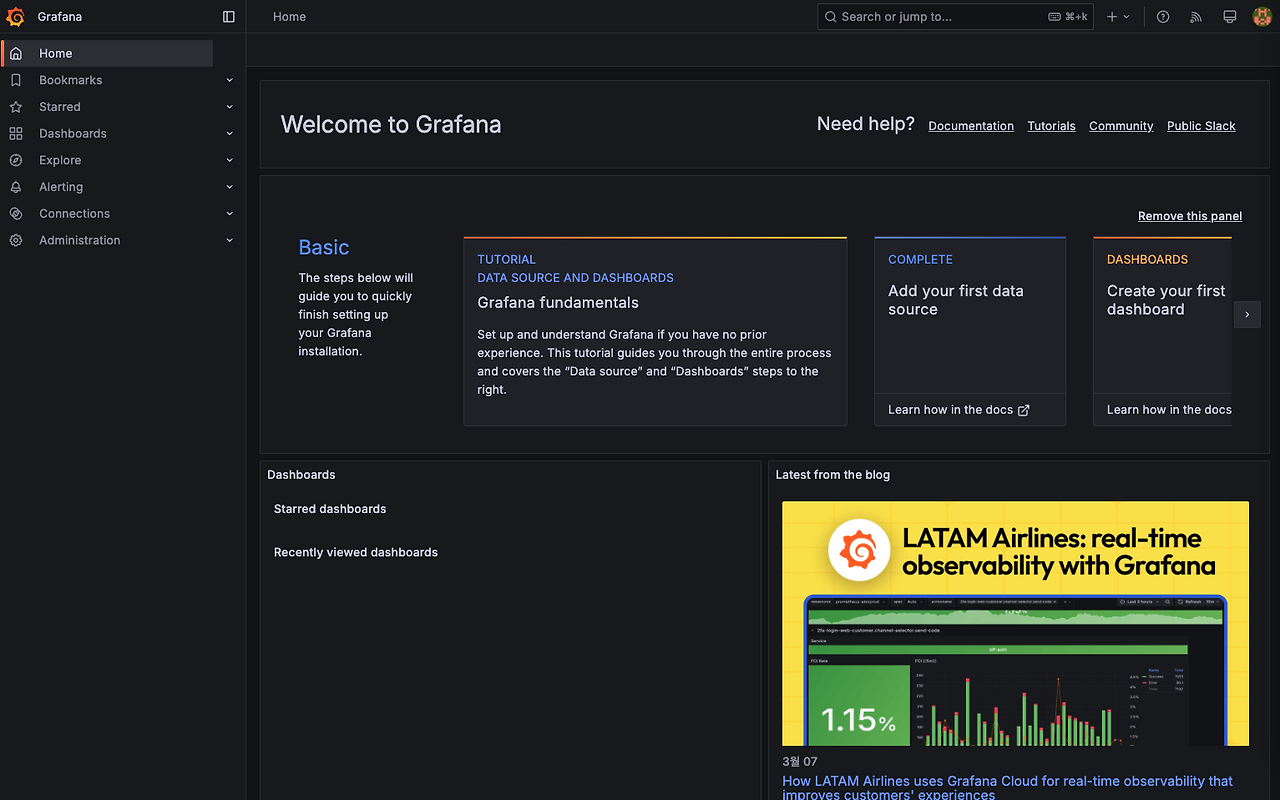Toggle the sidebar dock menu icon
The width and height of the screenshot is (1280, 800).
tap(229, 17)
